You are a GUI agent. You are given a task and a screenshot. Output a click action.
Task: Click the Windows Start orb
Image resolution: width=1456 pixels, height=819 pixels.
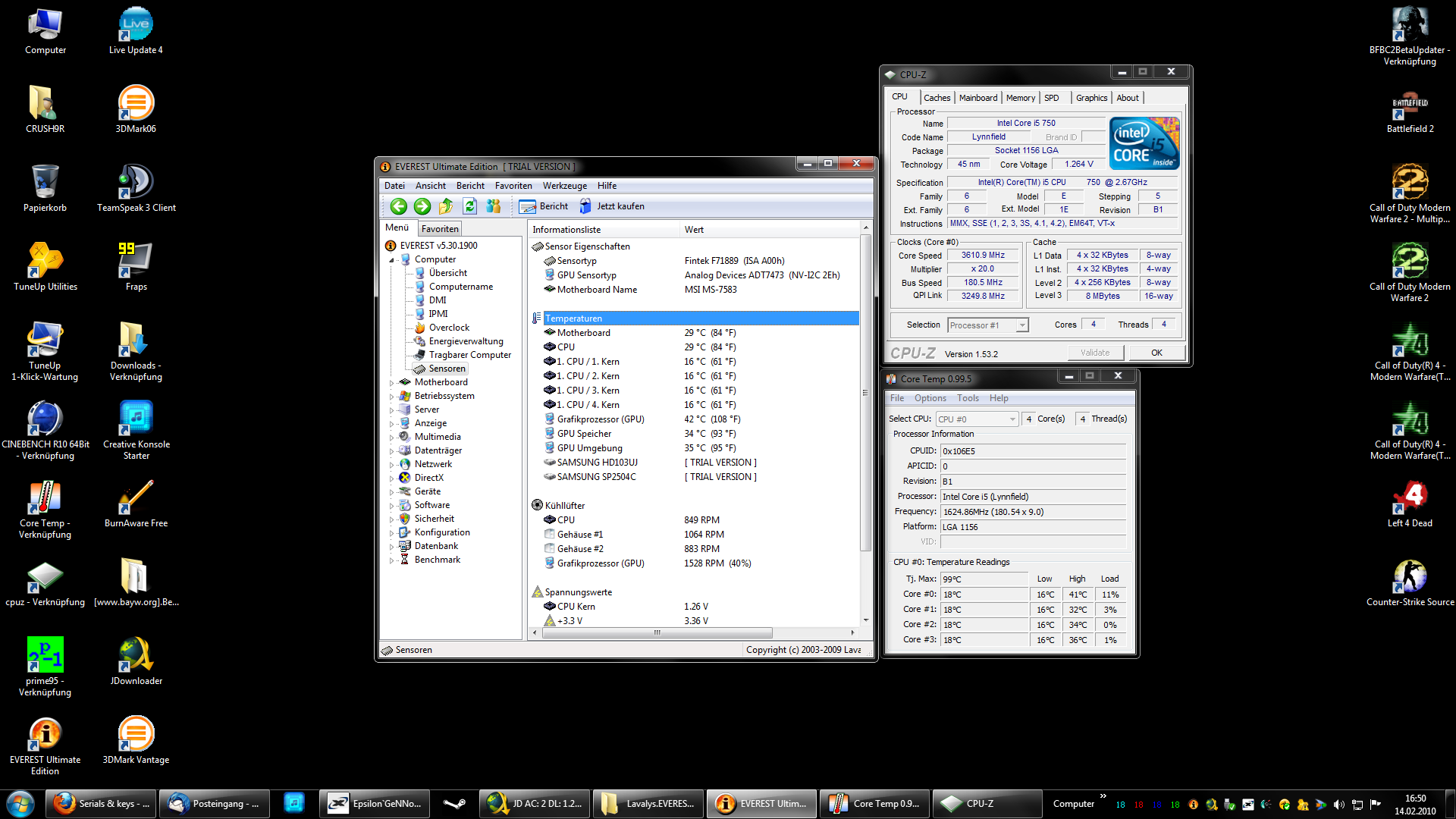point(20,803)
